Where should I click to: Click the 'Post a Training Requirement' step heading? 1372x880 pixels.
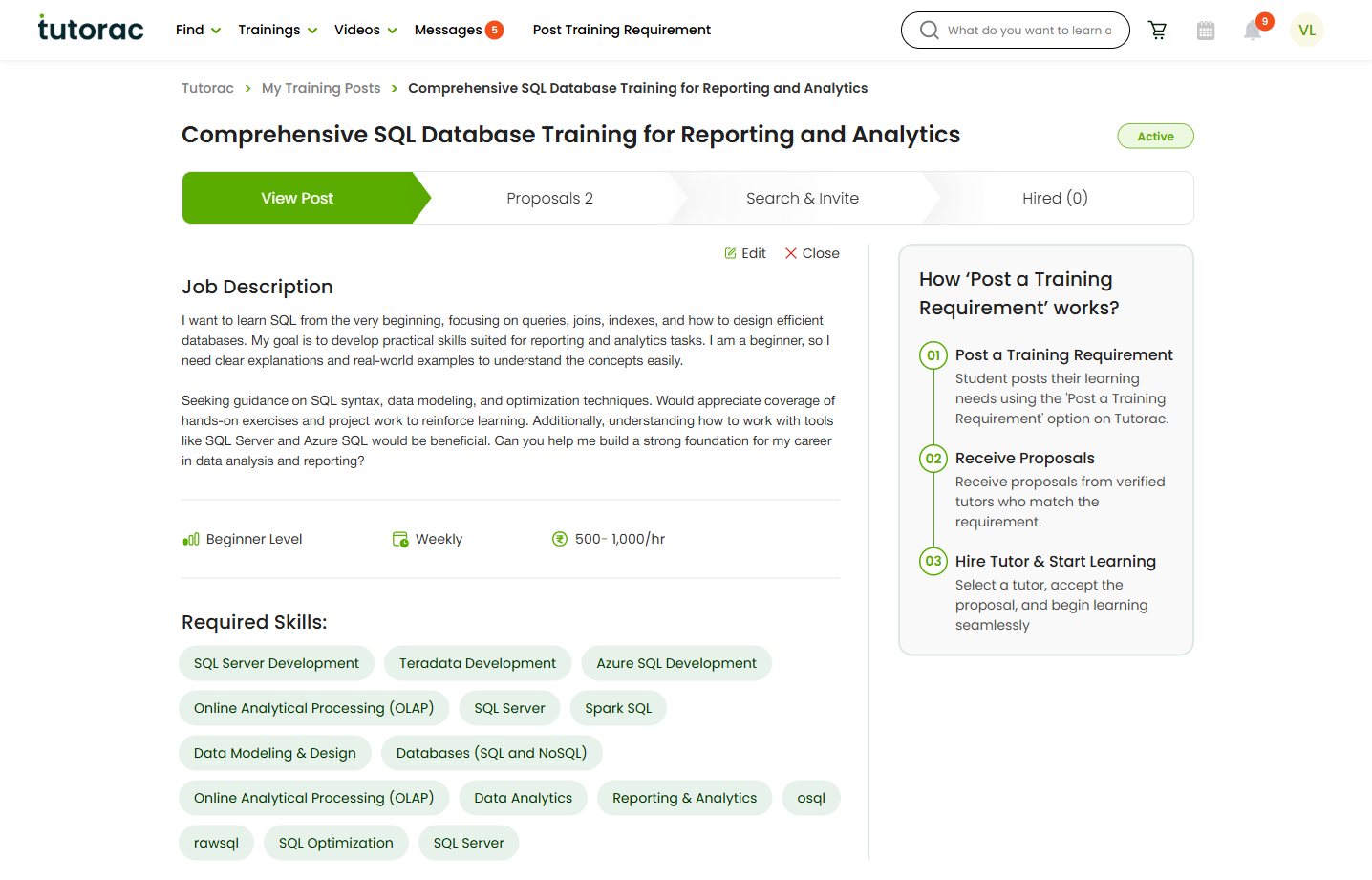click(x=1064, y=354)
